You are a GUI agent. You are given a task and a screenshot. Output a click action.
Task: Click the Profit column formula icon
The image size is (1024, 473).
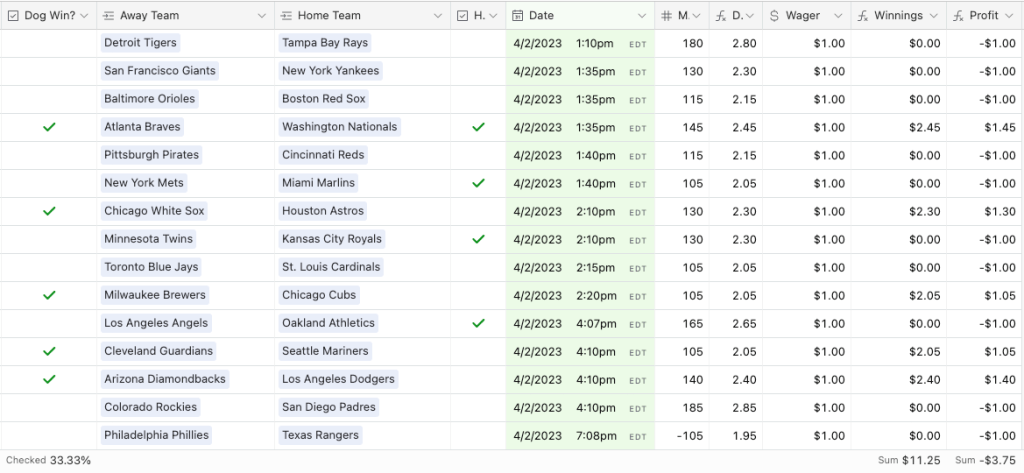point(960,16)
